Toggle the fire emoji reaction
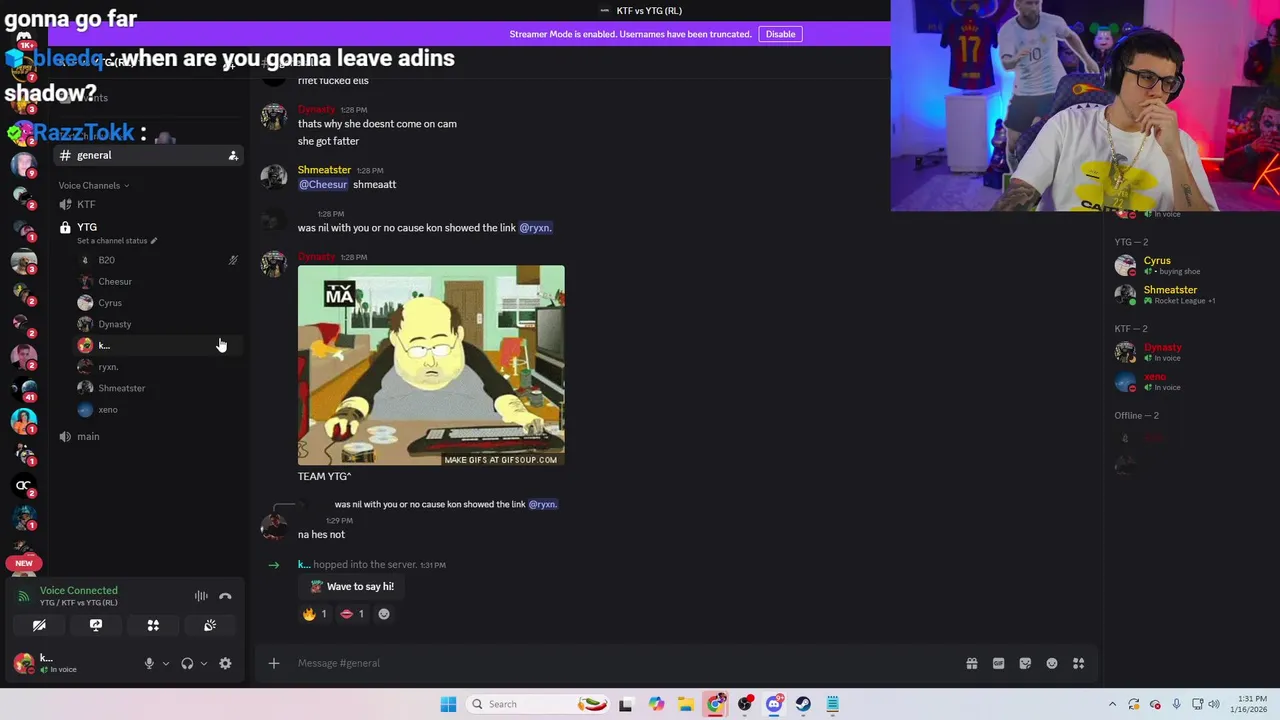Viewport: 1280px width, 720px height. pos(315,614)
